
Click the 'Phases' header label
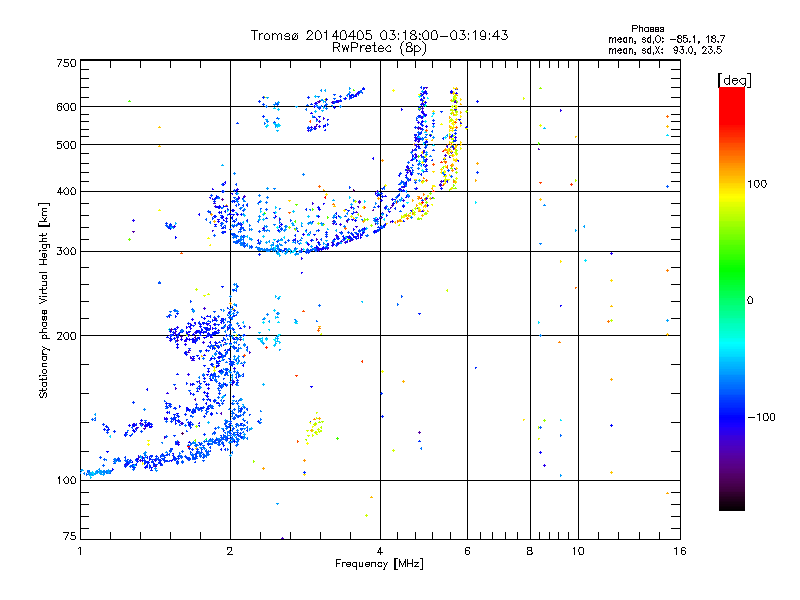click(647, 29)
